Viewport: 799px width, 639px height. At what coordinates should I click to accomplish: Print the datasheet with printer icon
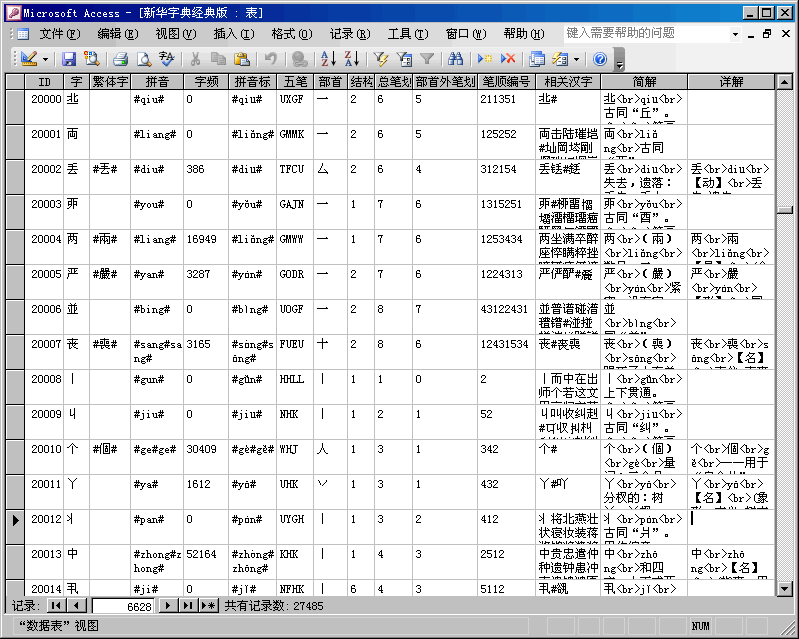tap(120, 59)
